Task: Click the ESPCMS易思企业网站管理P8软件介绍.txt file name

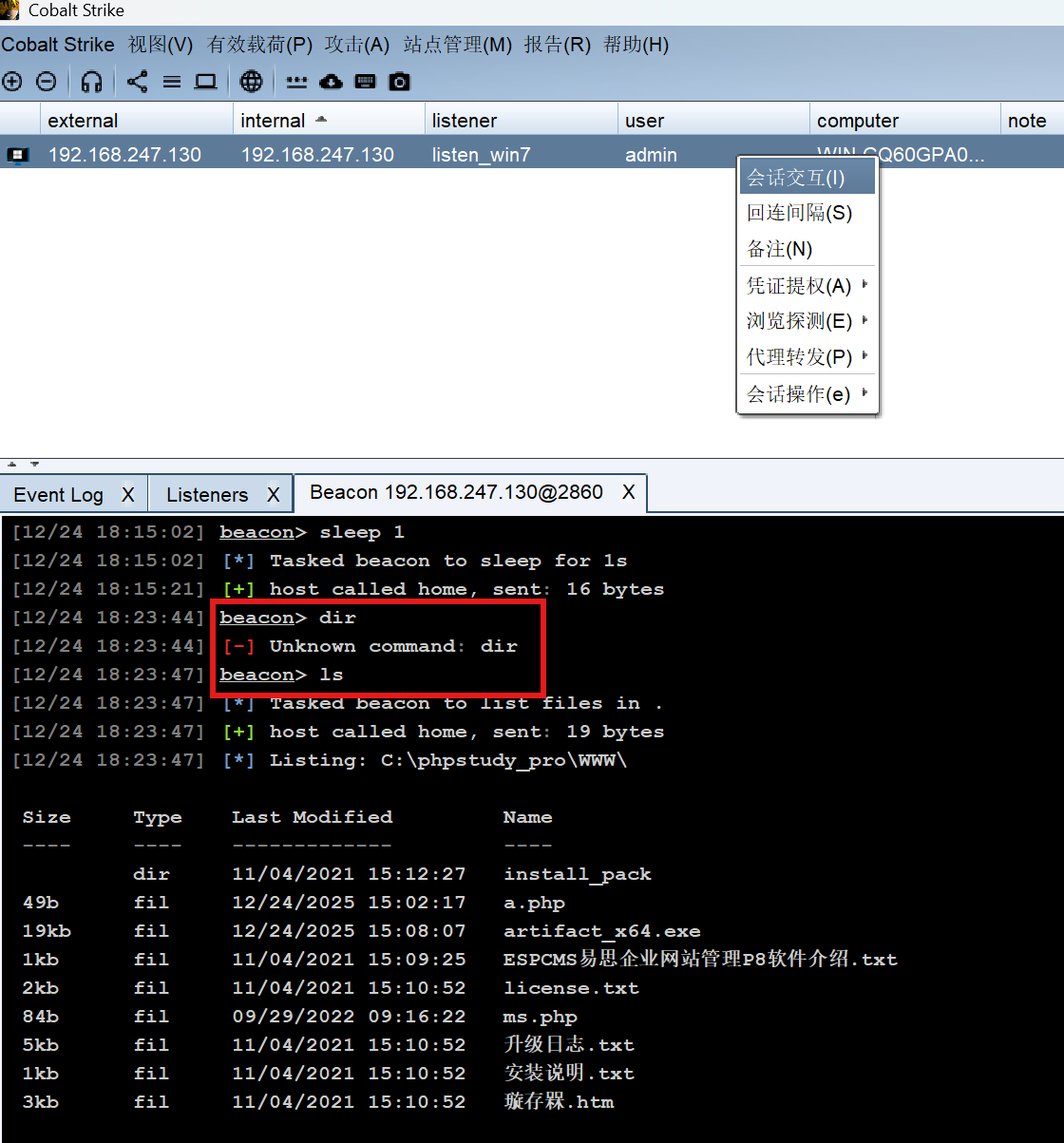Action: pos(700,960)
